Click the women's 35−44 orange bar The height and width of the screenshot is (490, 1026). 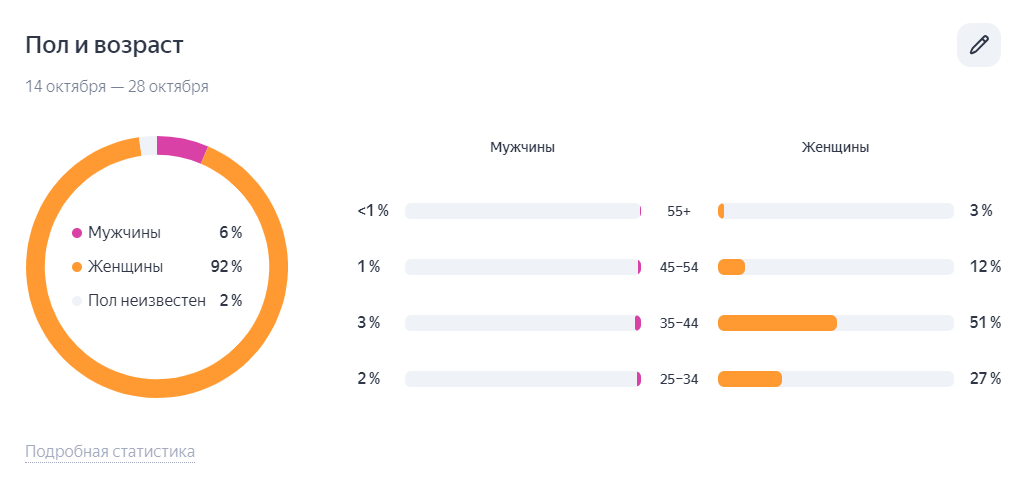click(777, 323)
